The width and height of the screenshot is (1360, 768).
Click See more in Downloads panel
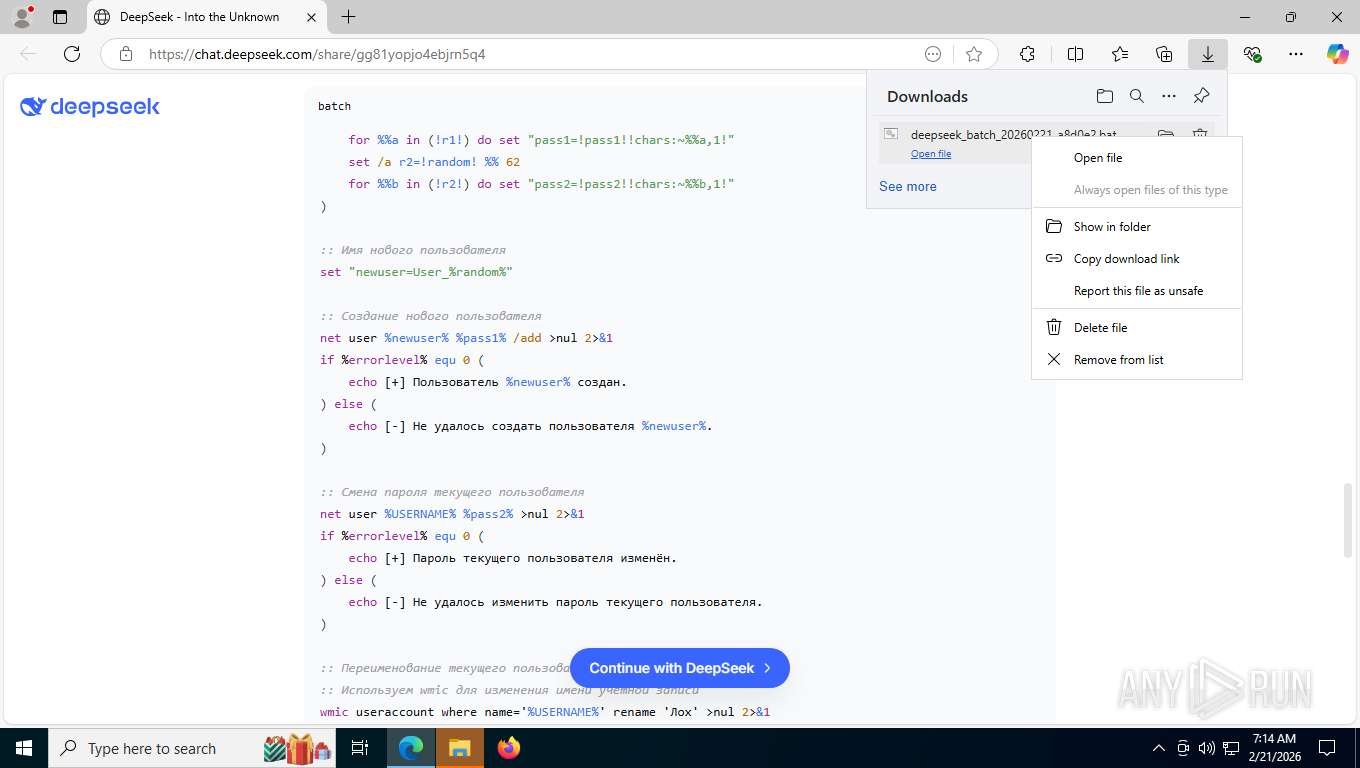[908, 186]
